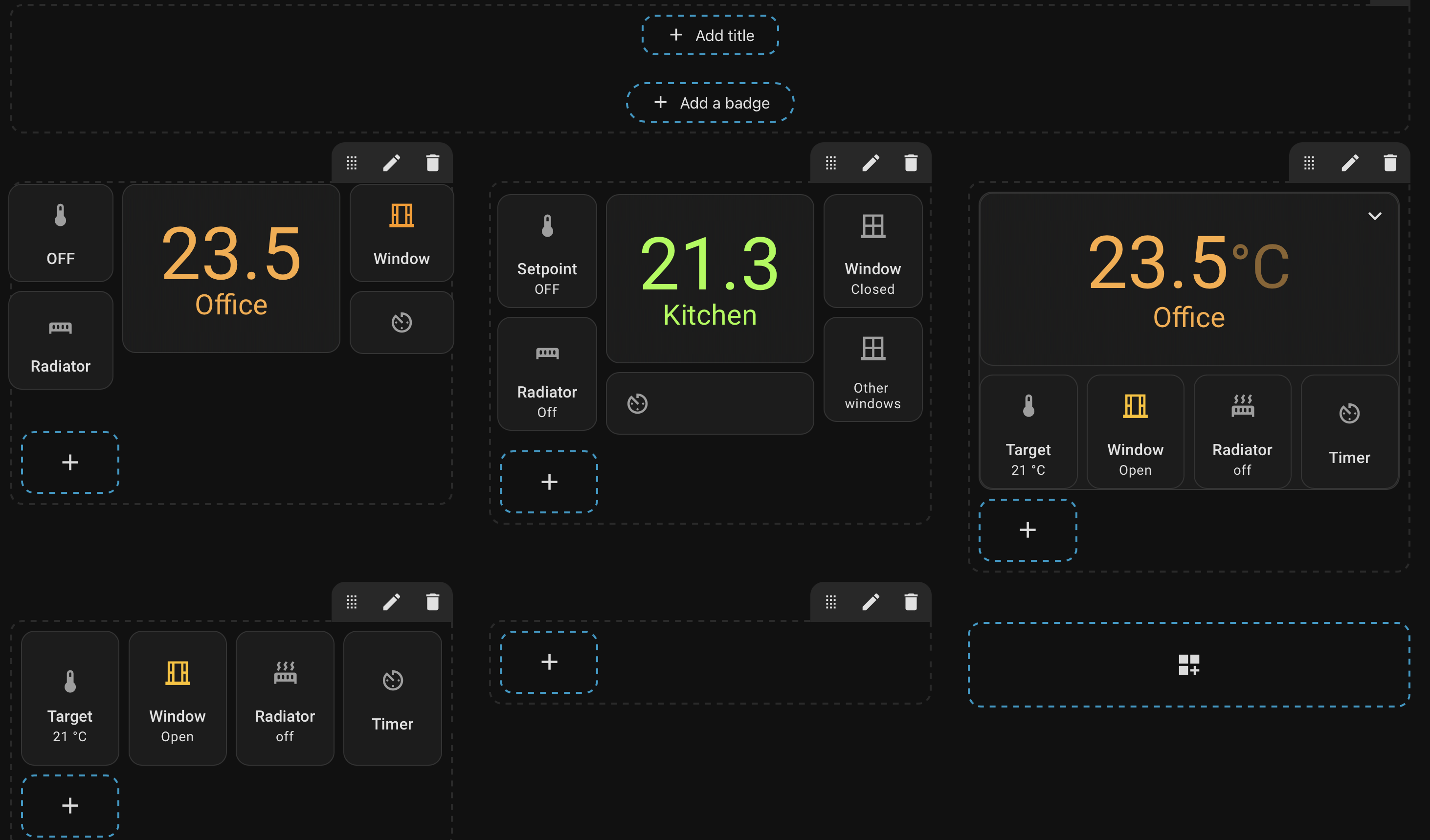1430x840 pixels.
Task: Click pencil icon above top-right Office section
Action: [1349, 163]
